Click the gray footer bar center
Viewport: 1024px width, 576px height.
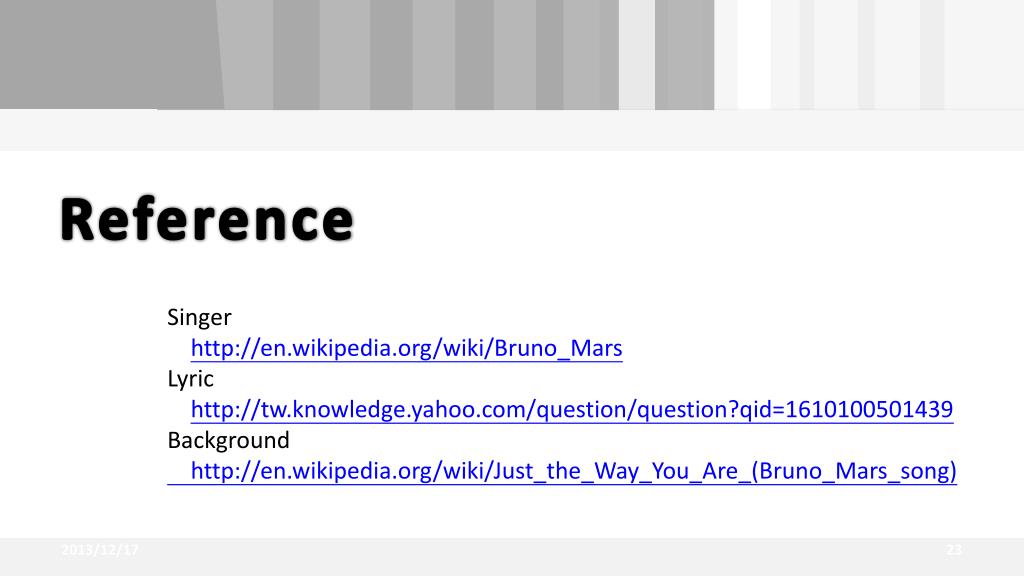[x=512, y=557]
